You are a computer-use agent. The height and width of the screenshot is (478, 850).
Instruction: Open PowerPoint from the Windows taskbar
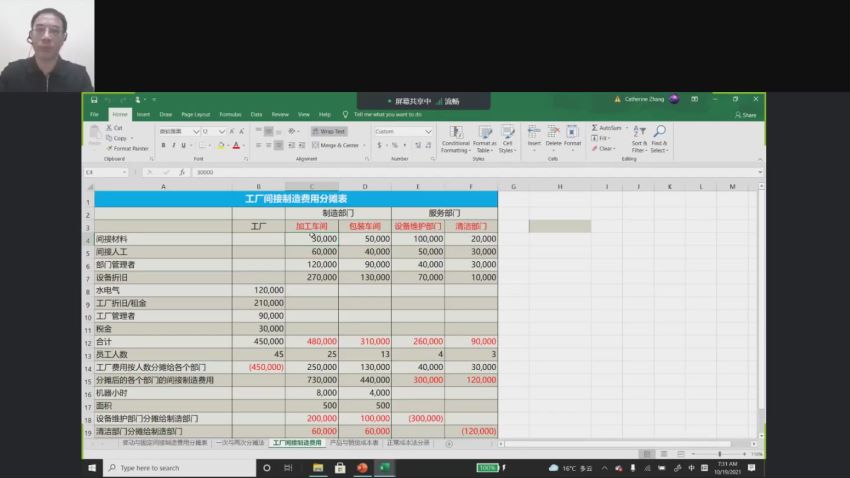pos(362,467)
